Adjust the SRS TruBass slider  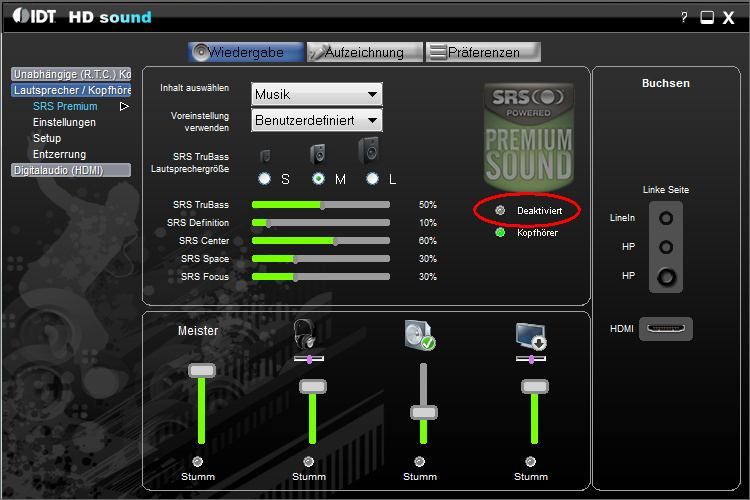[321, 205]
